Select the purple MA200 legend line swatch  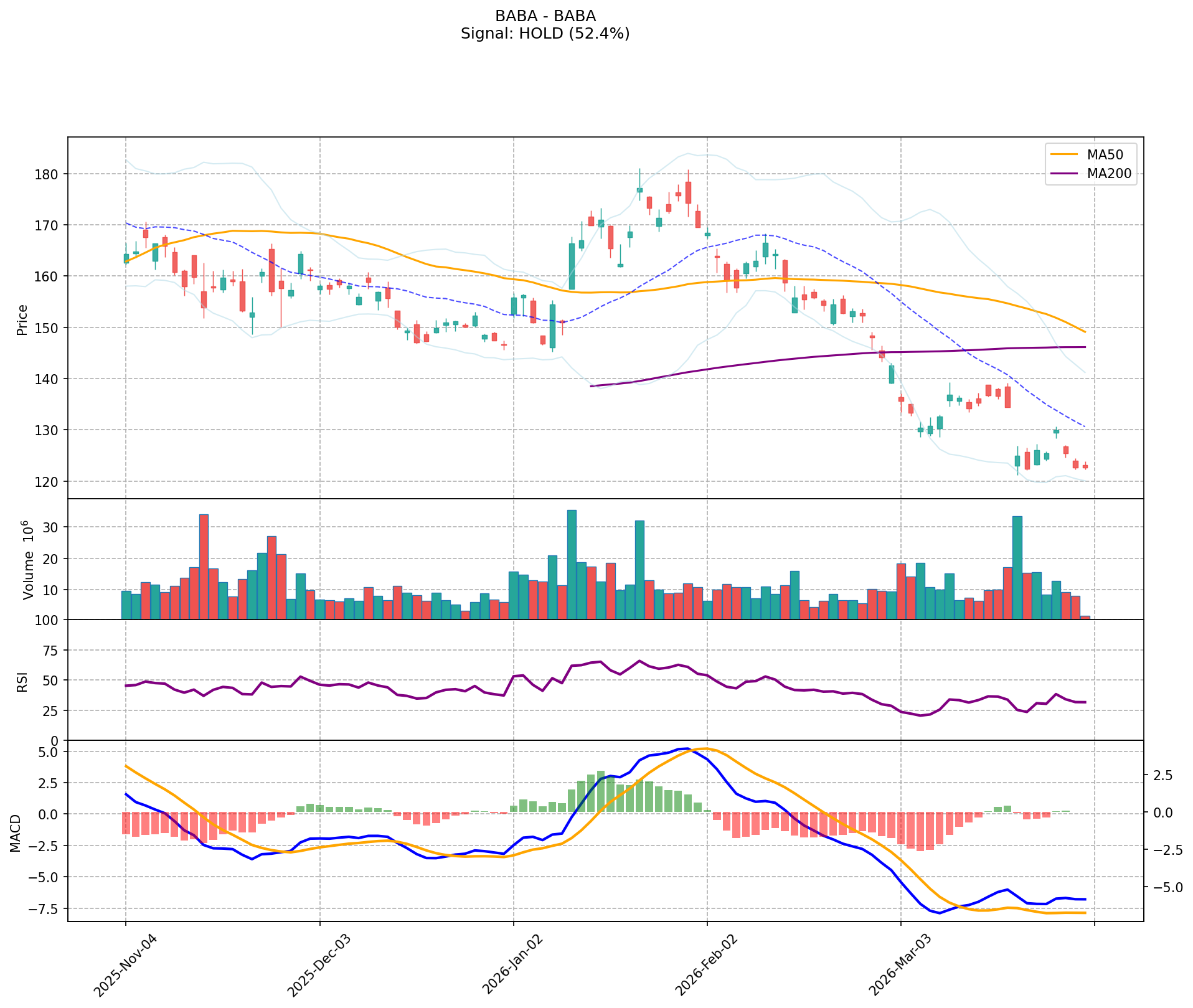point(1064,174)
